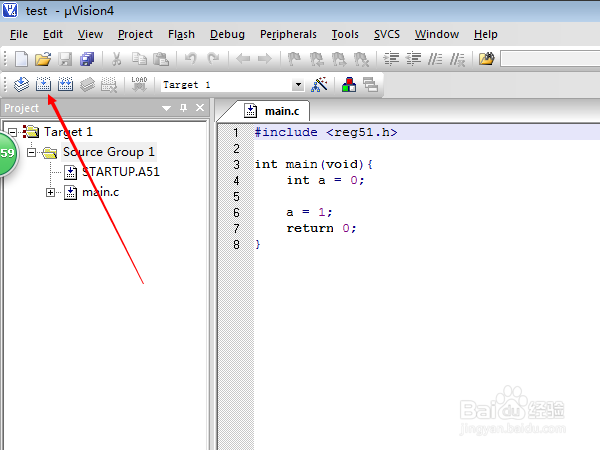Viewport: 600px width, 450px height.
Task: Download to flash with LOAD icon
Action: 139,84
